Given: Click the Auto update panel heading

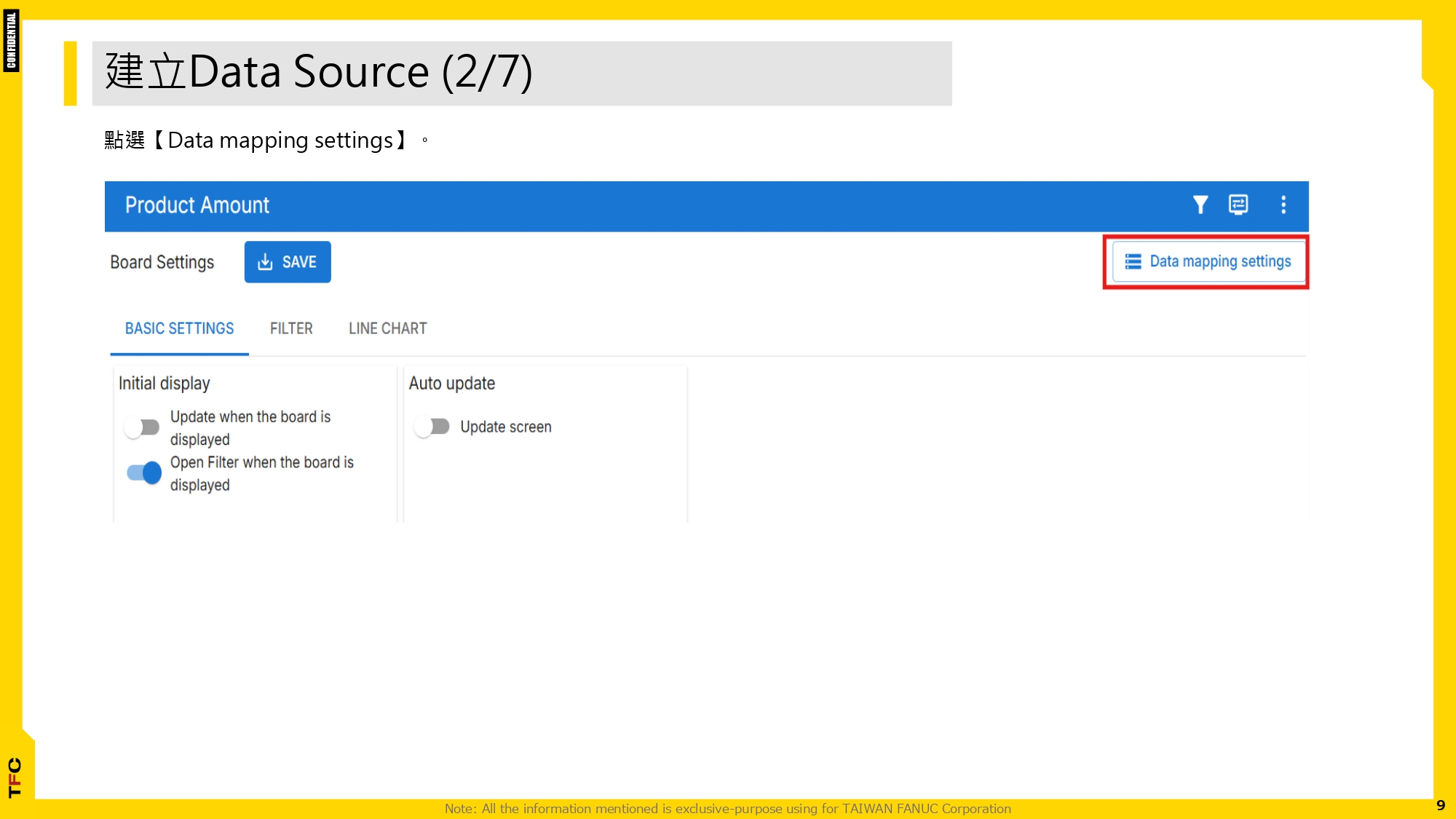Looking at the screenshot, I should (451, 383).
